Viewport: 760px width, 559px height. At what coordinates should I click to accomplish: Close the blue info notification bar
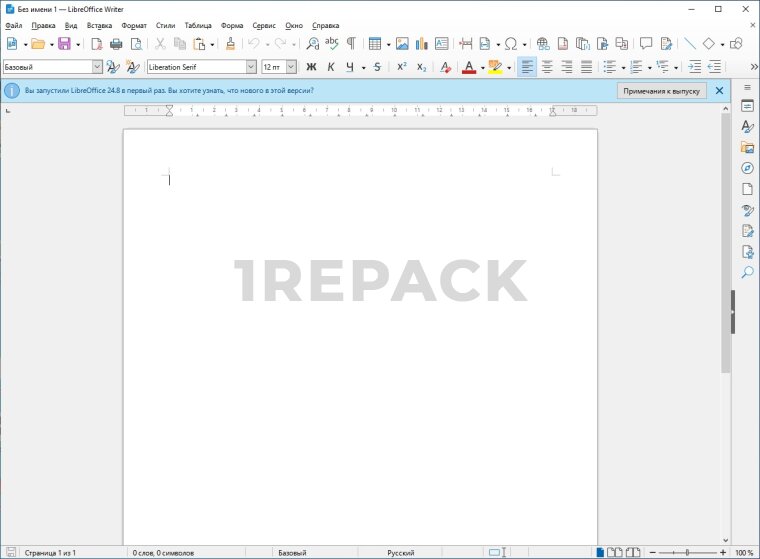click(x=719, y=90)
